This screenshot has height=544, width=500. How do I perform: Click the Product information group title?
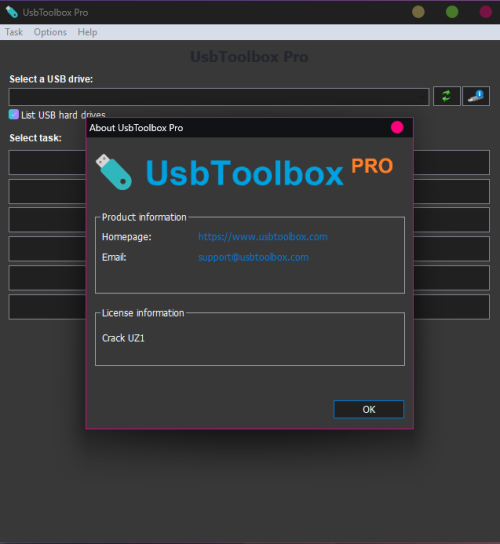[x=144, y=217]
